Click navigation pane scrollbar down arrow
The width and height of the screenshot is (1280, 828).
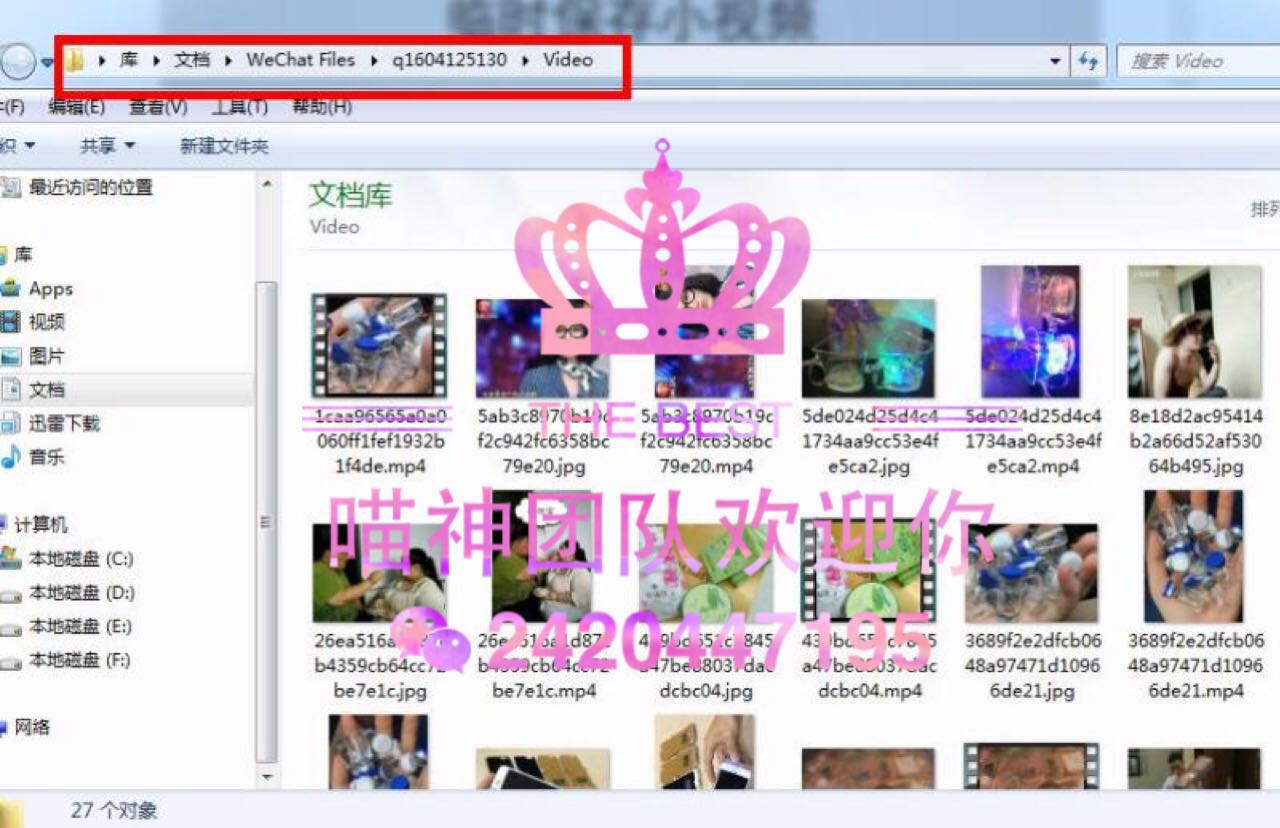pyautogui.click(x=266, y=776)
